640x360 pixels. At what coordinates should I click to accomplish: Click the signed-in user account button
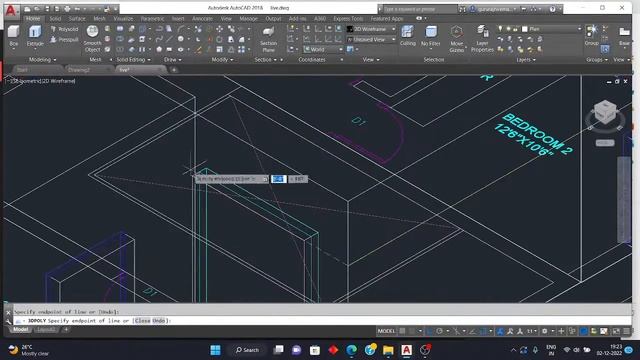[x=494, y=9]
